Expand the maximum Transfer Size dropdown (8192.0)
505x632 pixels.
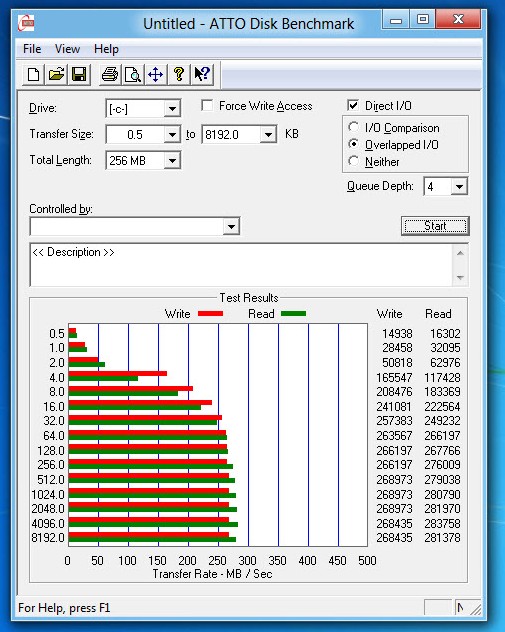[x=268, y=134]
